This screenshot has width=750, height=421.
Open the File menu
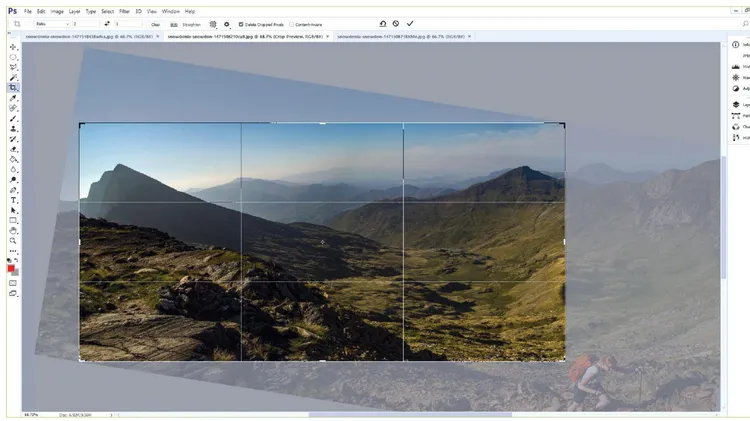pyautogui.click(x=28, y=11)
